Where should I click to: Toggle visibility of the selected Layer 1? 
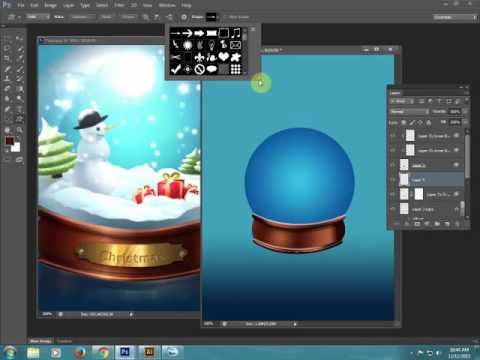(x=393, y=180)
